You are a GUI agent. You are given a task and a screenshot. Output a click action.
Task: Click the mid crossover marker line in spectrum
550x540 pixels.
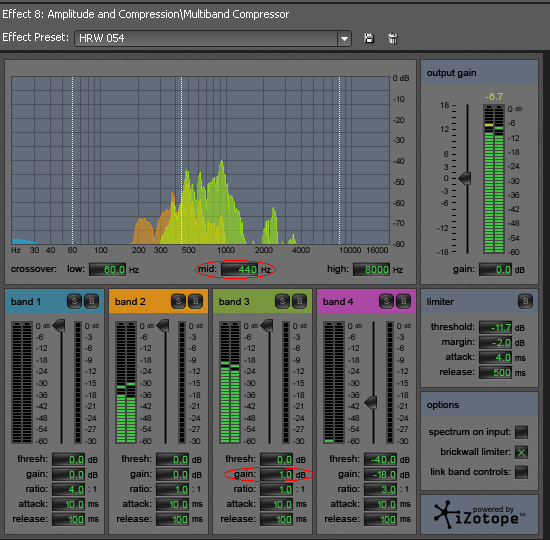coord(181,160)
